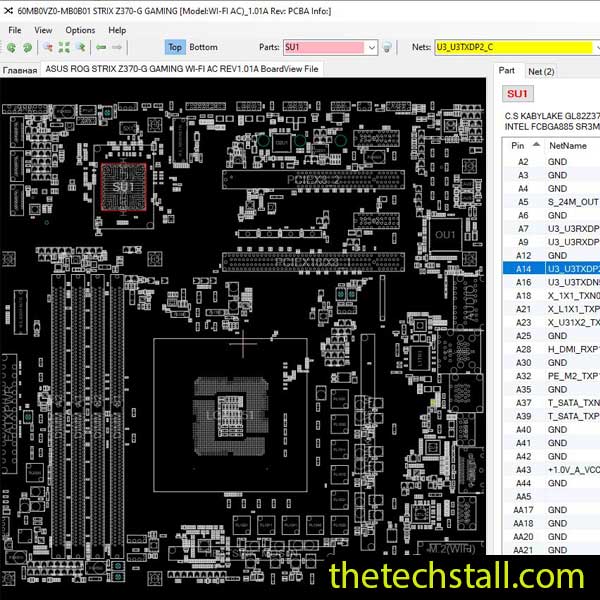
Task: Click the magnifier toolbar icon with green arrow, right of the fit-to-window icon
Action: (81, 47)
